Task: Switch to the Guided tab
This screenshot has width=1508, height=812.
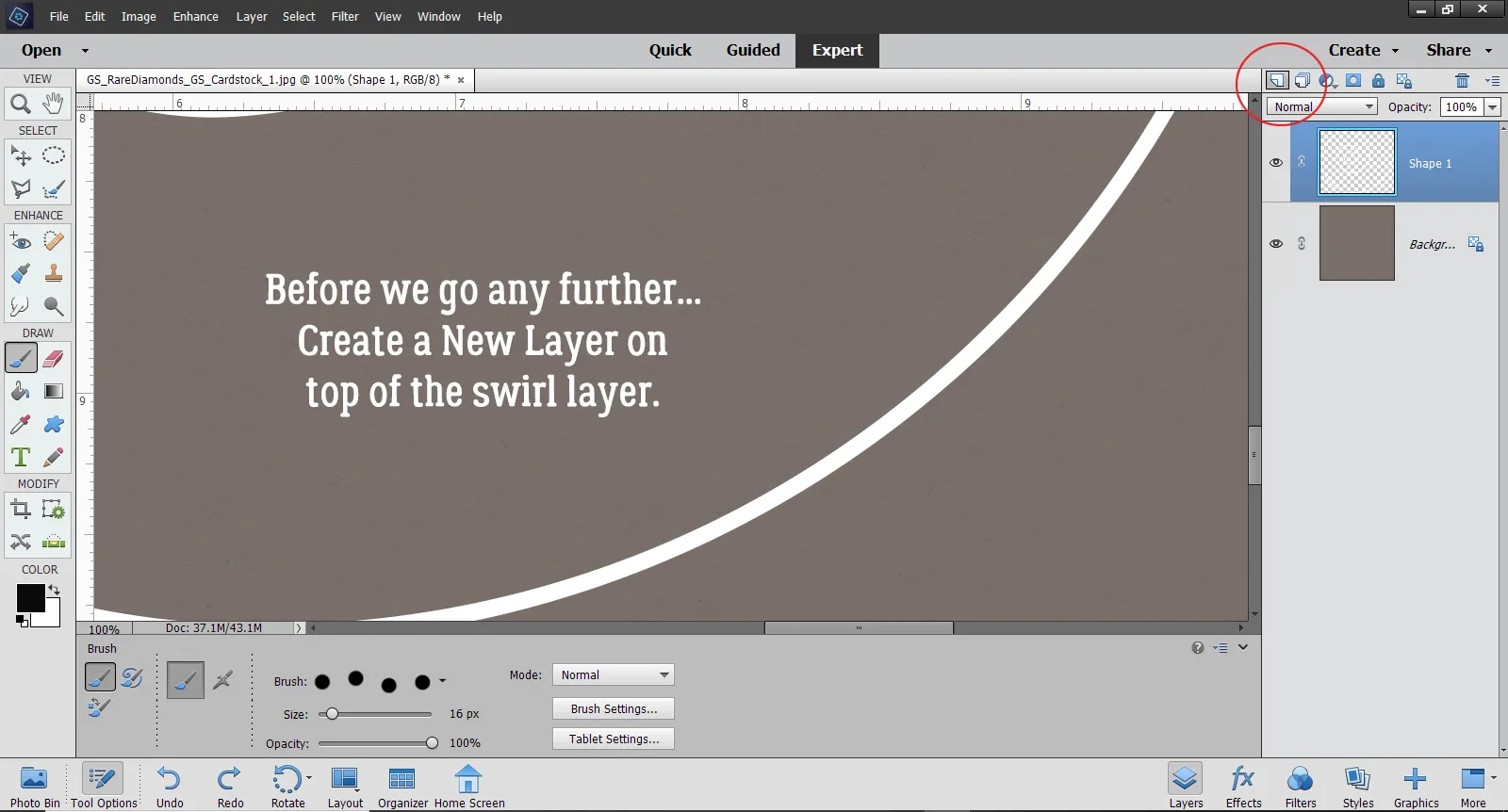Action: coord(752,51)
